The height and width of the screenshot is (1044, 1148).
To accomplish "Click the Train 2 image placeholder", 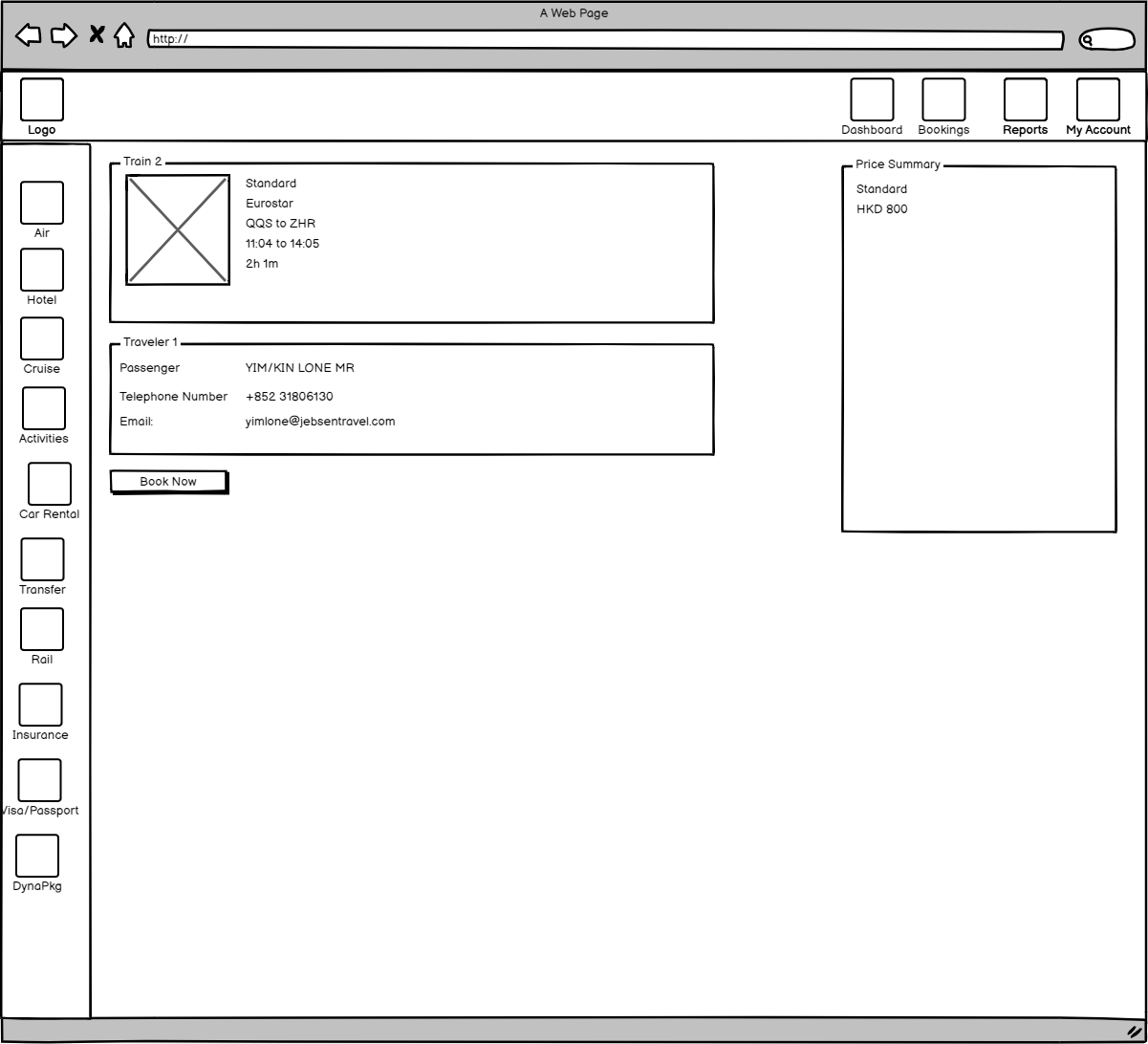I will tap(178, 229).
